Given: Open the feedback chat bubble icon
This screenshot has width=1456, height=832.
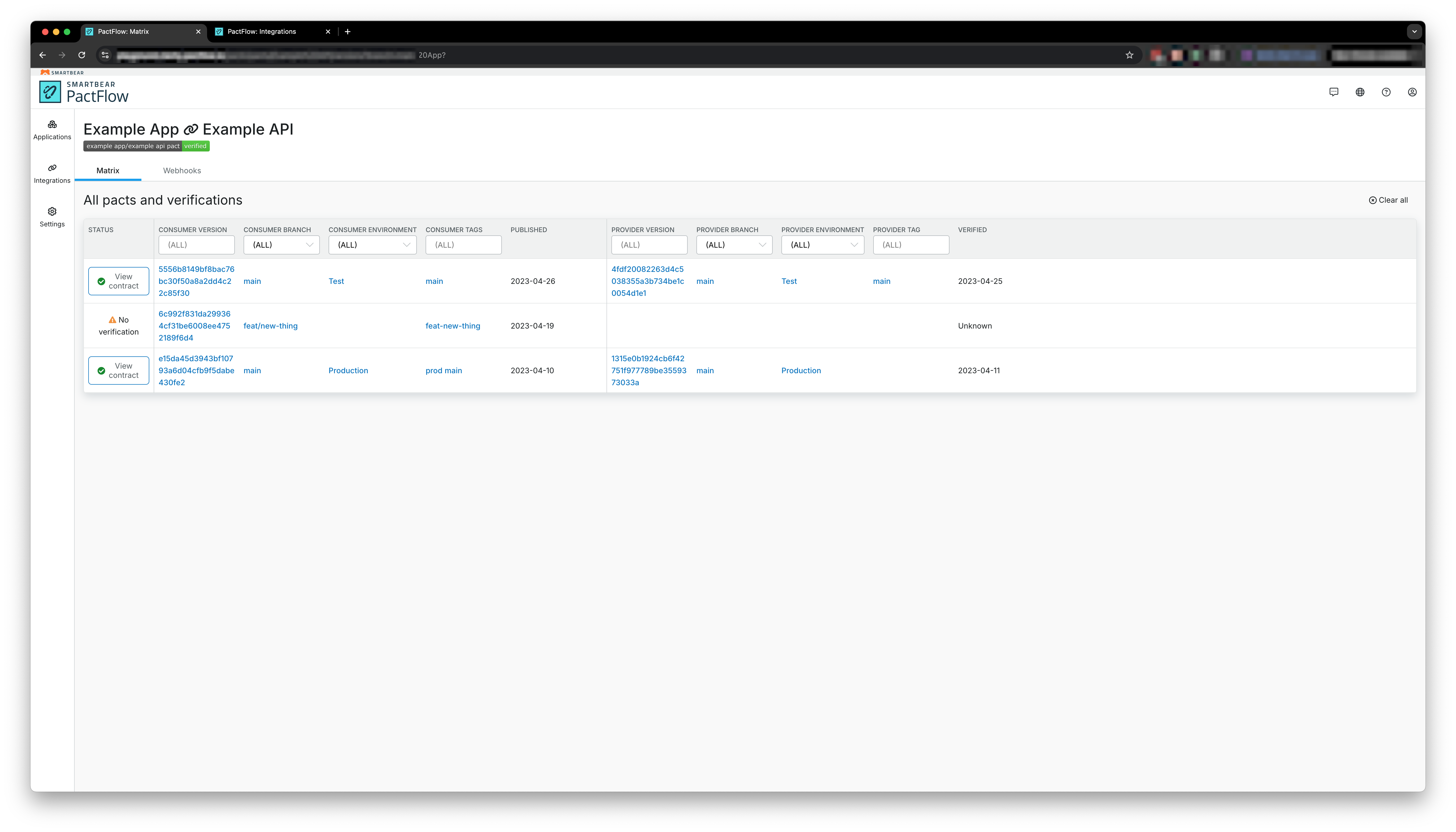Looking at the screenshot, I should 1334,92.
